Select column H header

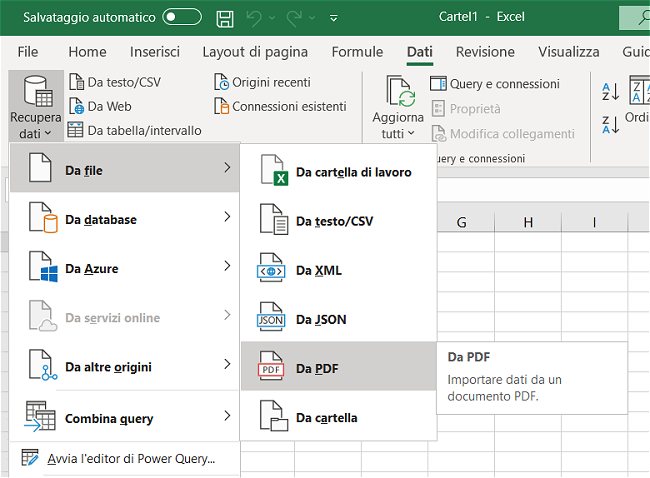[x=528, y=222]
